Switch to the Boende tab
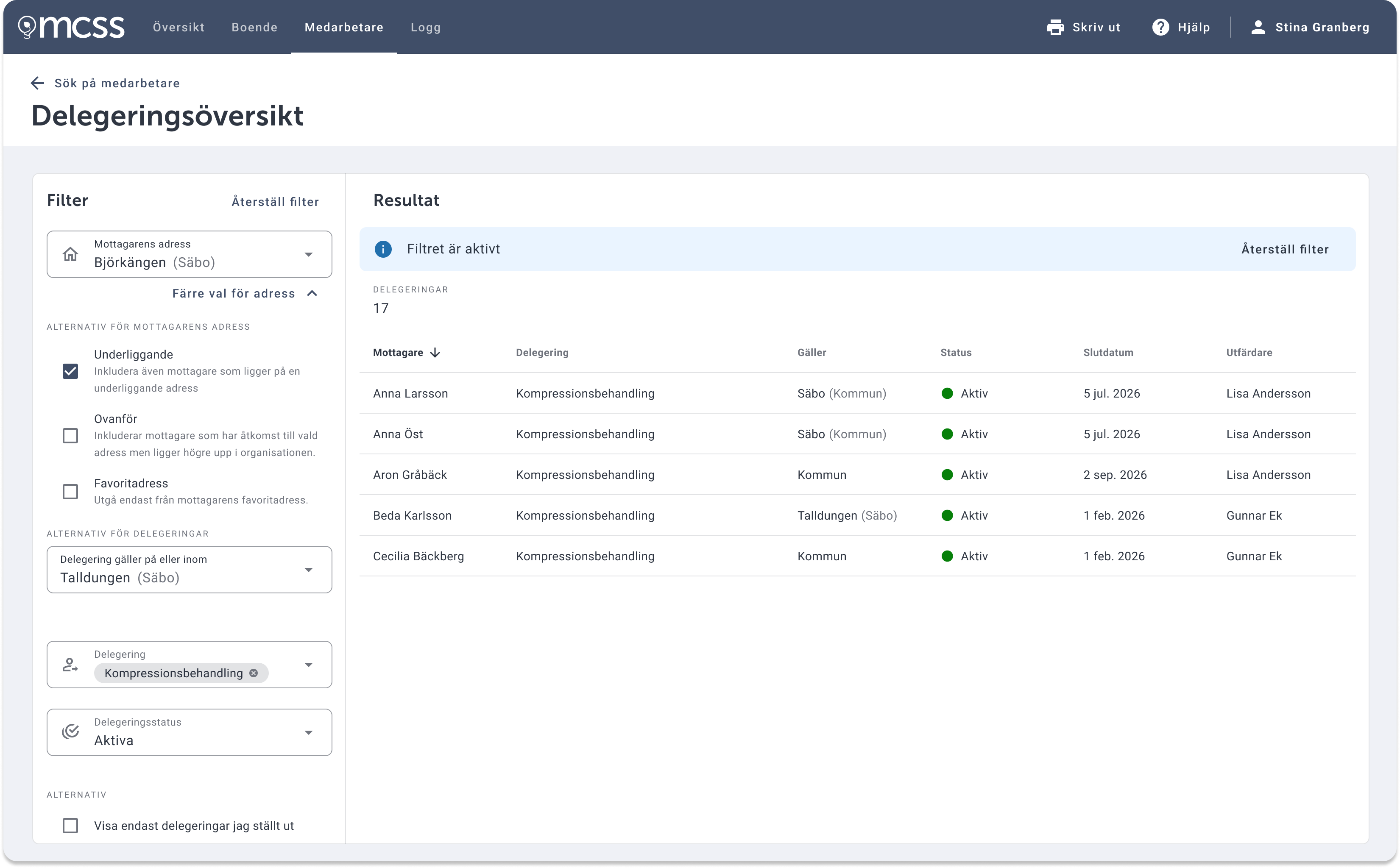Image resolution: width=1400 pixels, height=868 pixels. 254,27
